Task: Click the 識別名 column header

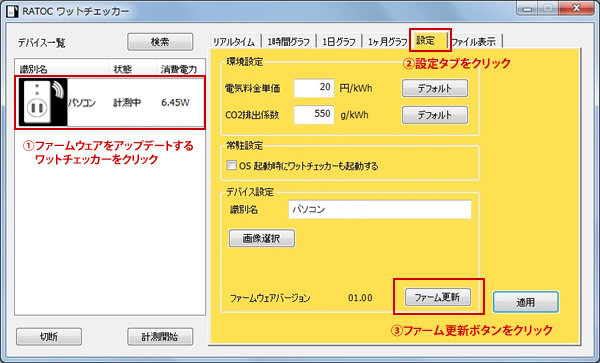Action: tap(34, 69)
